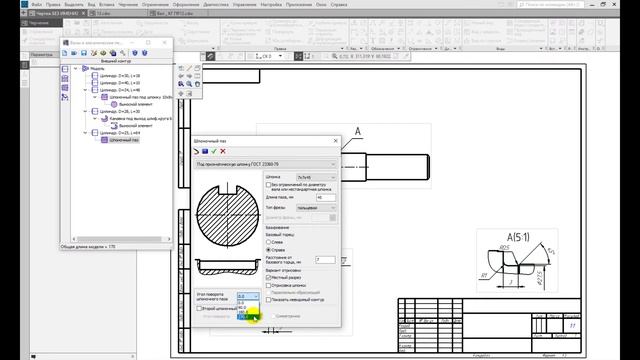Viewport: 640px width, 360px height.
Task: Collapse the cylinder D=25 tree node
Action: click(x=85, y=133)
